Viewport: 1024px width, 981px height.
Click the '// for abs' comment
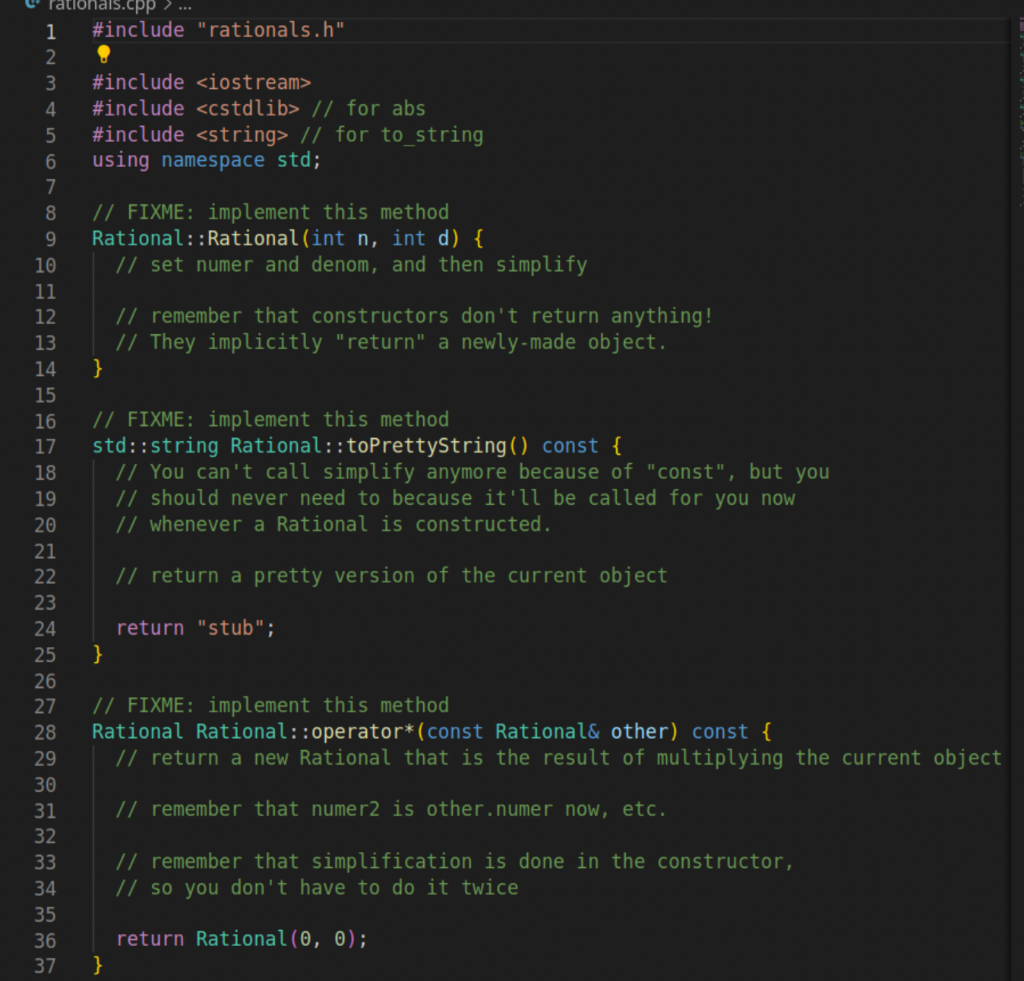pos(368,108)
